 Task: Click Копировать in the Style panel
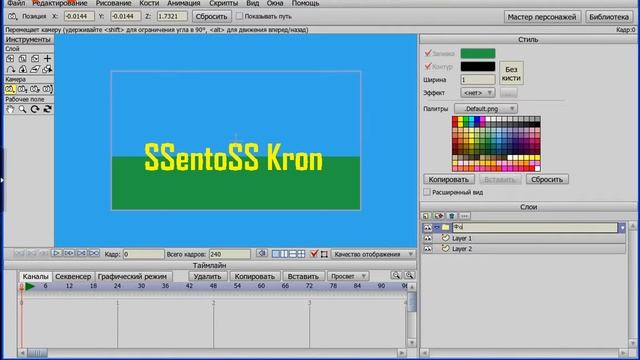point(449,179)
